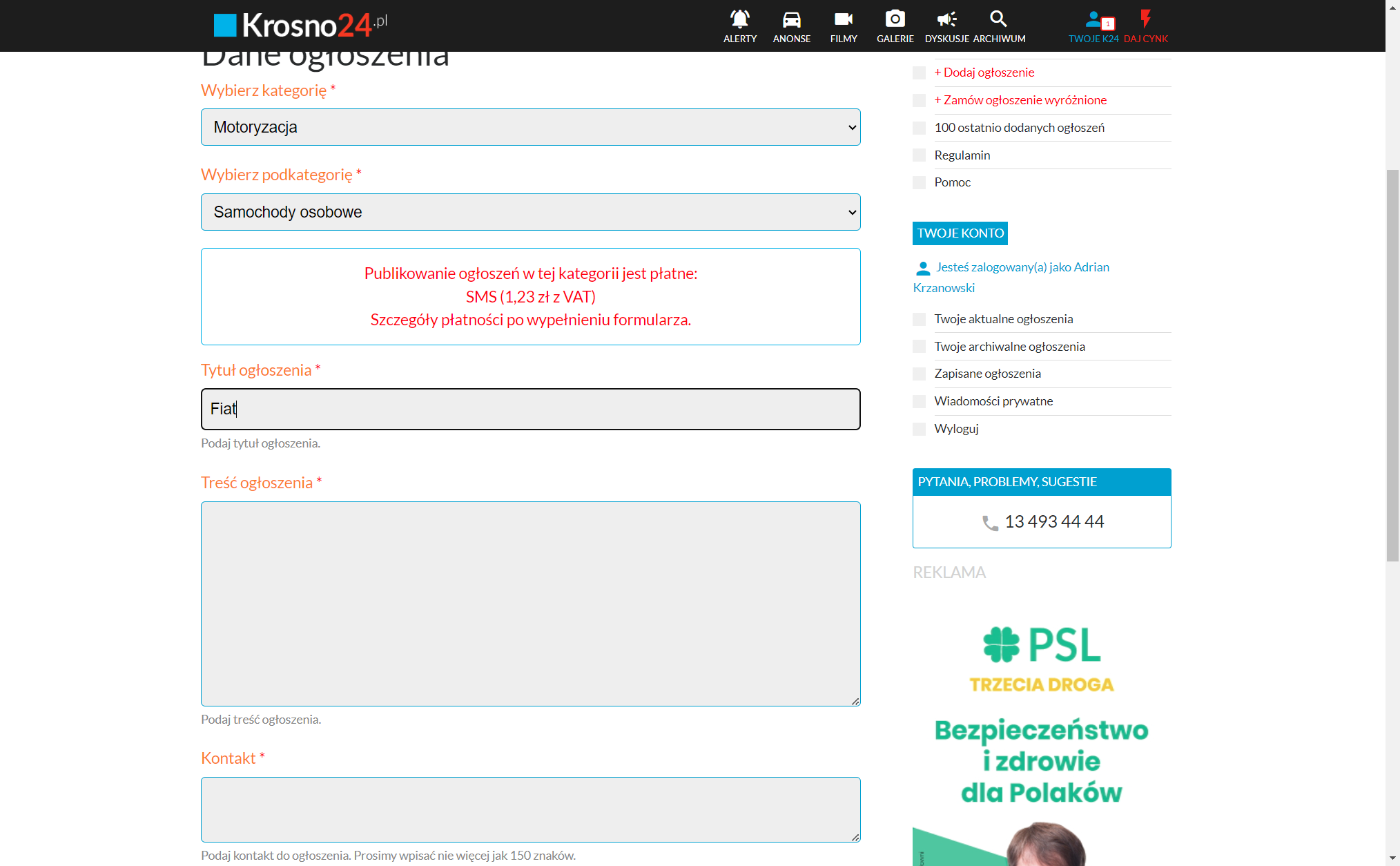Click the Pytania, problemy, sugestie header
Viewport: 1400px width, 866px height.
click(x=1041, y=482)
